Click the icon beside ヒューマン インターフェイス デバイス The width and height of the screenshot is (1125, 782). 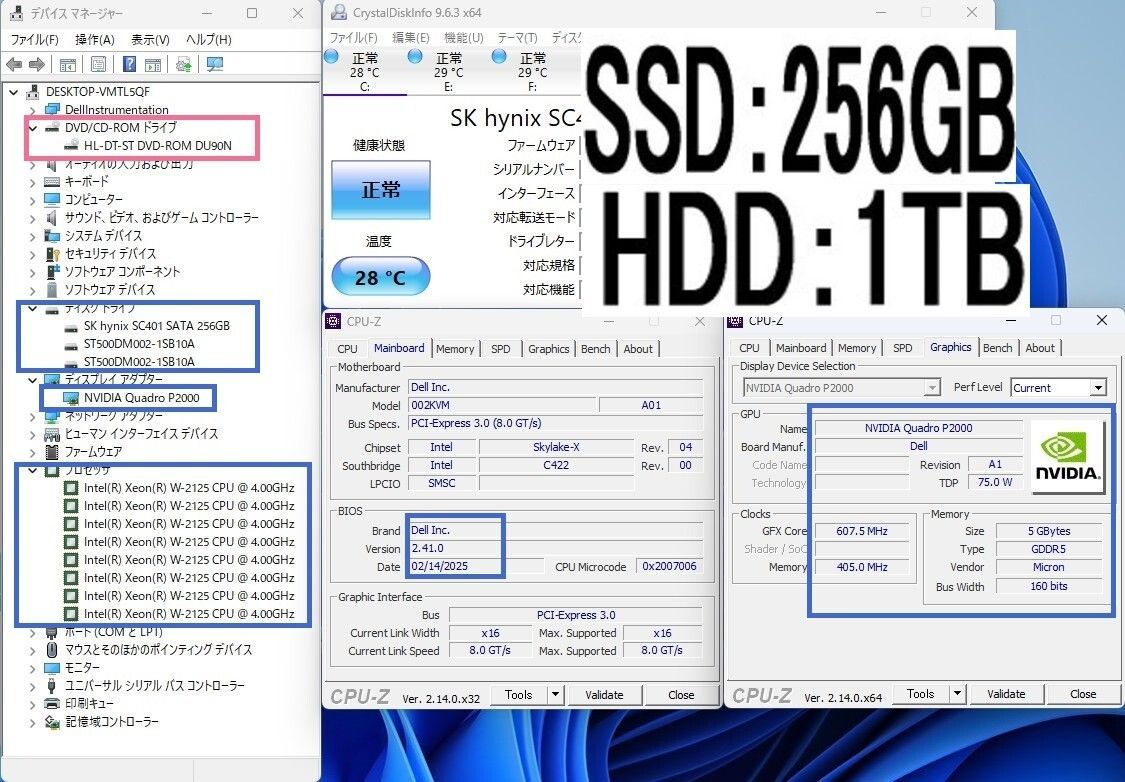click(52, 434)
